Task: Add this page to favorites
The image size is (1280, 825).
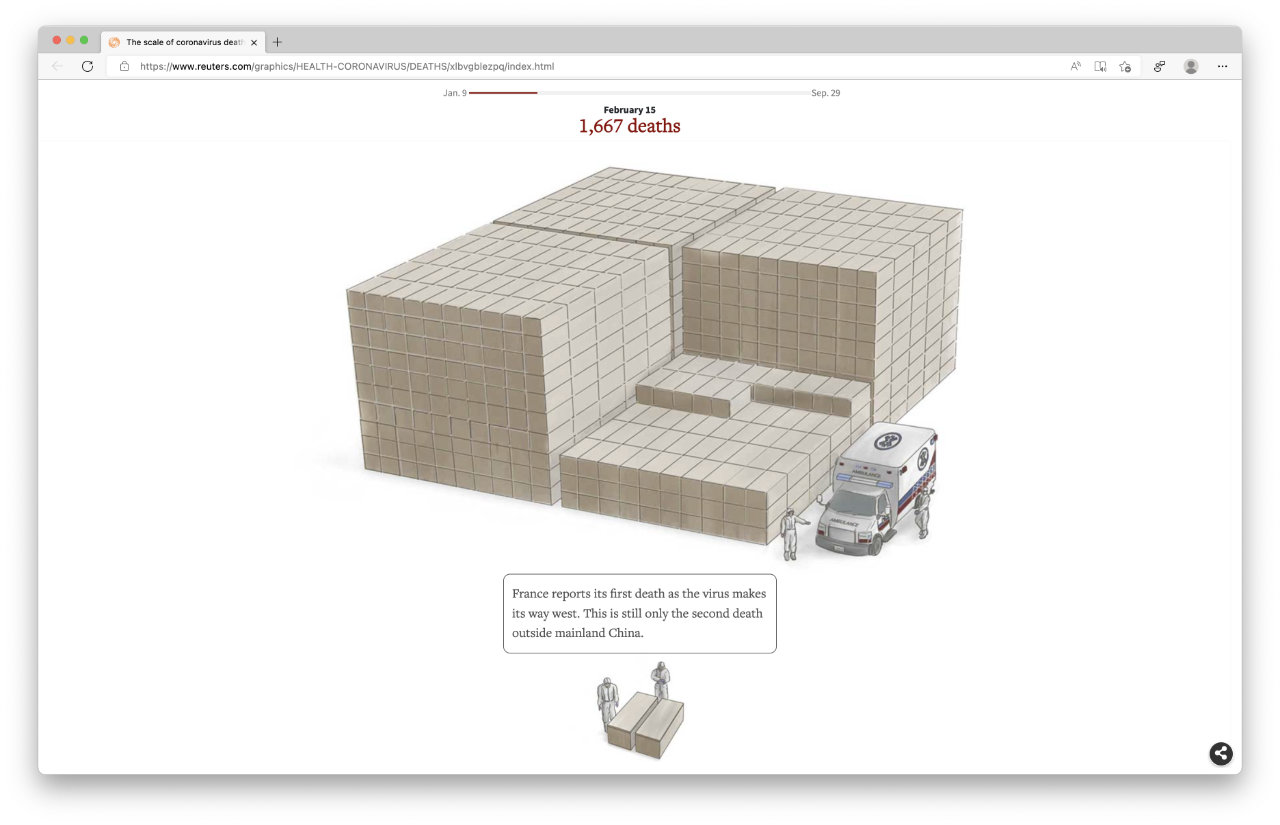Action: point(1125,66)
